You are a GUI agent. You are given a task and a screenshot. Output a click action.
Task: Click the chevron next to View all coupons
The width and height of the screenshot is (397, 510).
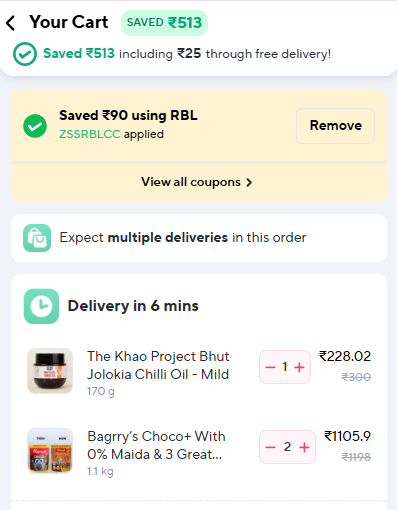249,183
